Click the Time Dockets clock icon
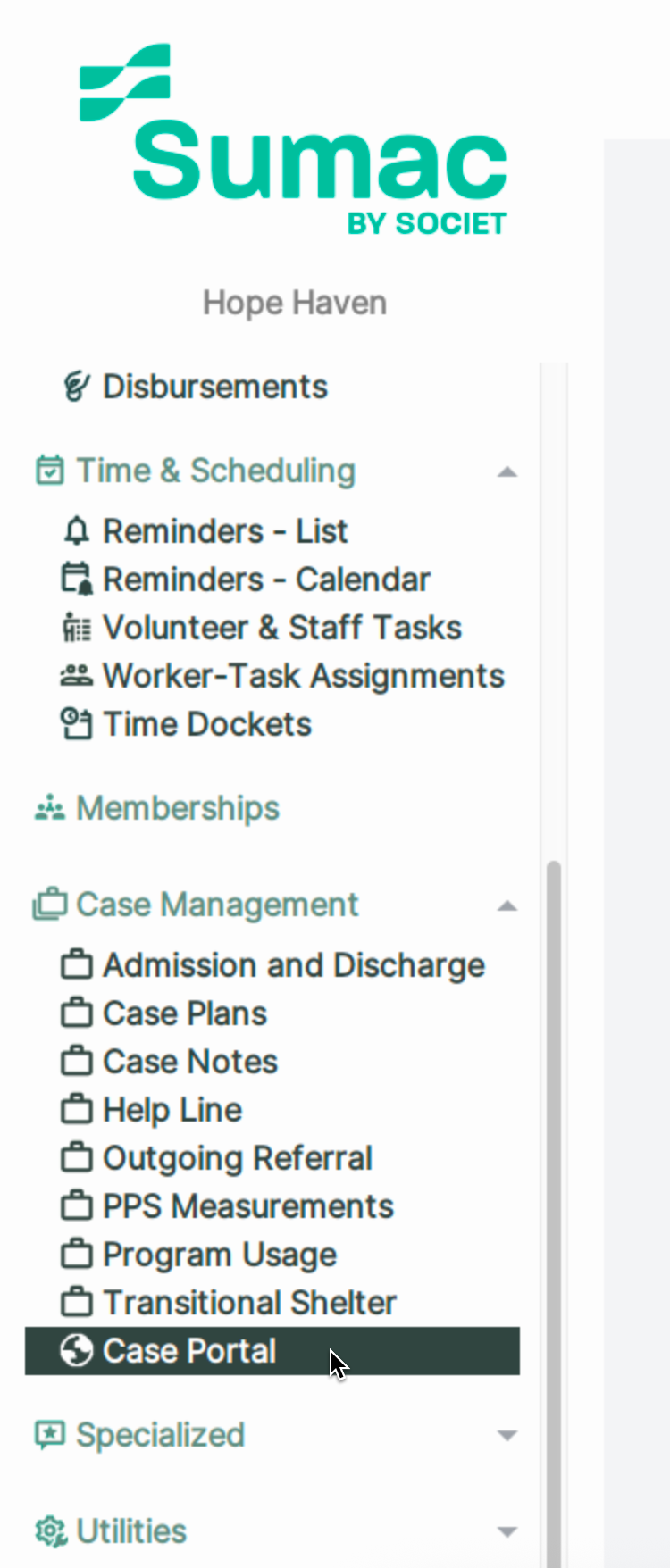This screenshot has width=670, height=1568. (x=77, y=723)
